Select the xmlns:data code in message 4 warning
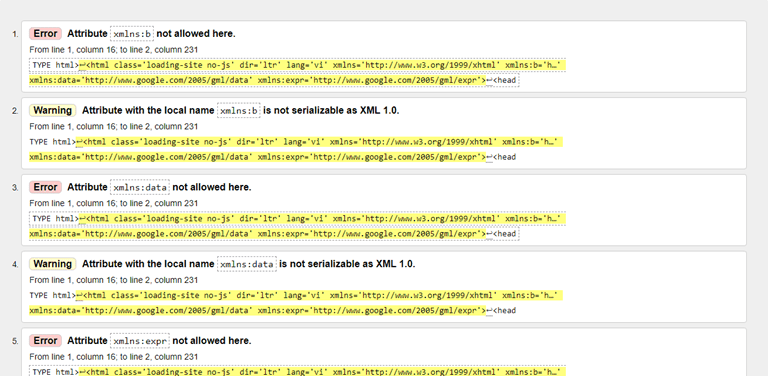 click(247, 264)
